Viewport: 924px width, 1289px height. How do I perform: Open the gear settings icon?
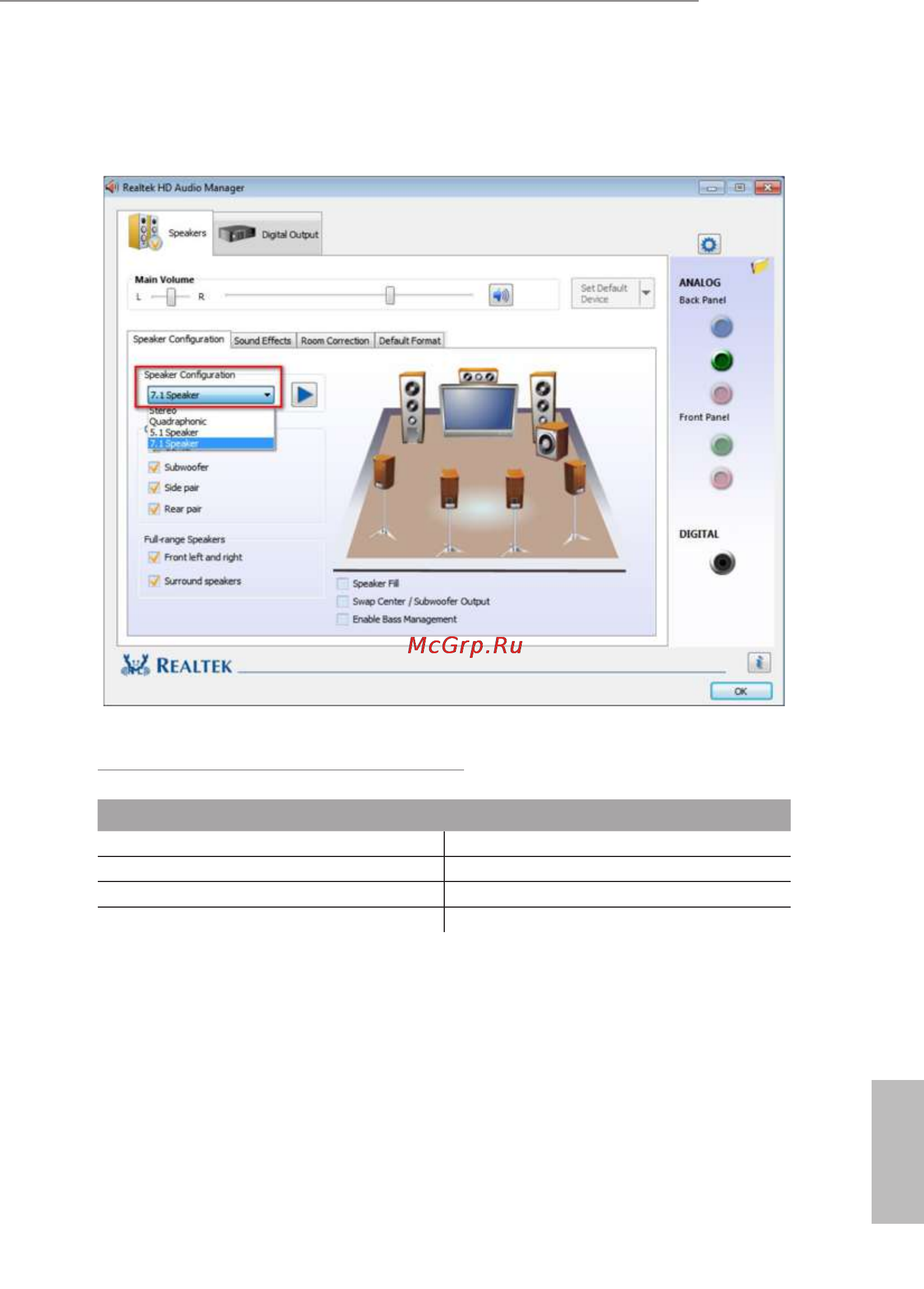(x=709, y=245)
